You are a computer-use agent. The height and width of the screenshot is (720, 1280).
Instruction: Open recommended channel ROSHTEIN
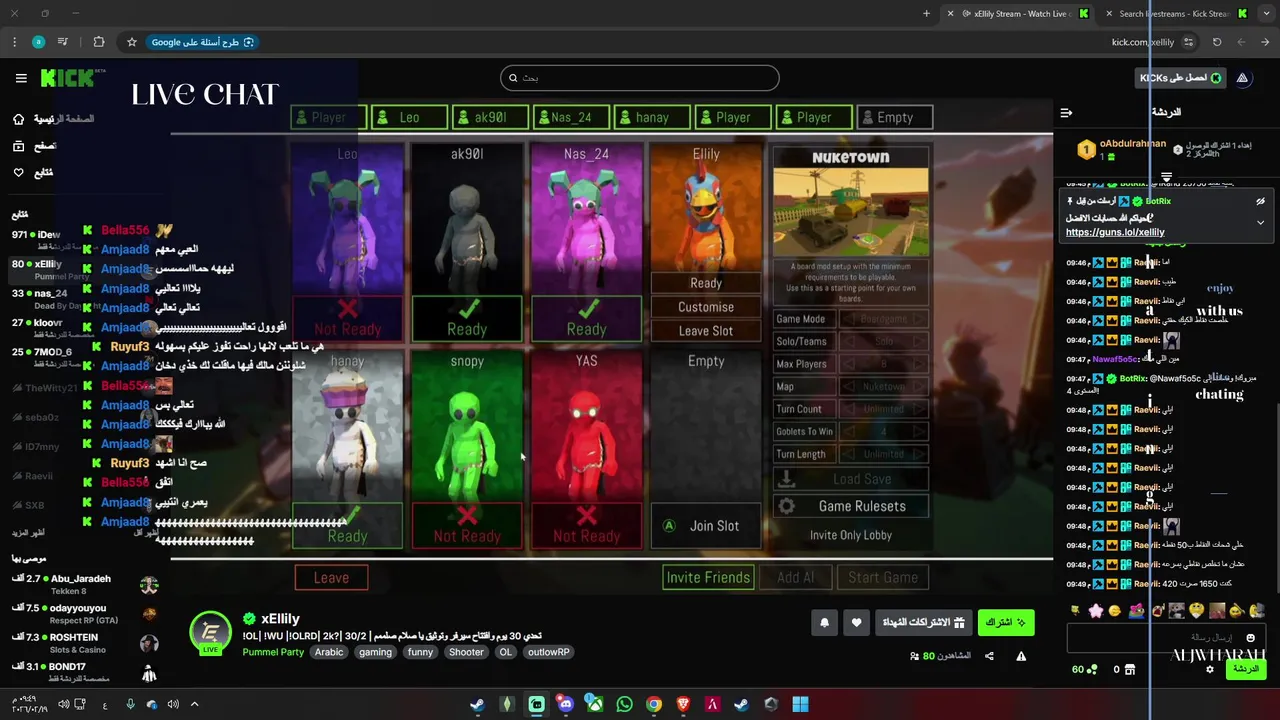(85, 643)
